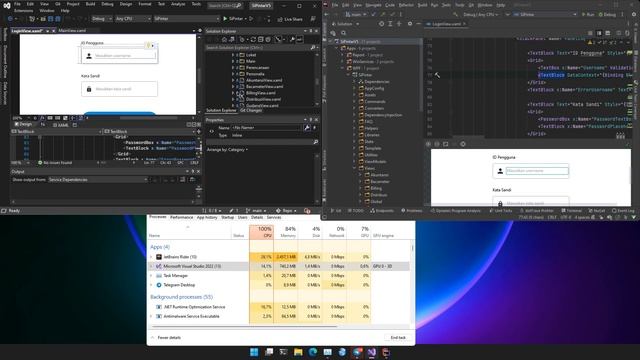
Task: Click the Properties wrench icon in Solution Explorer toolbar
Action: coord(292,40)
